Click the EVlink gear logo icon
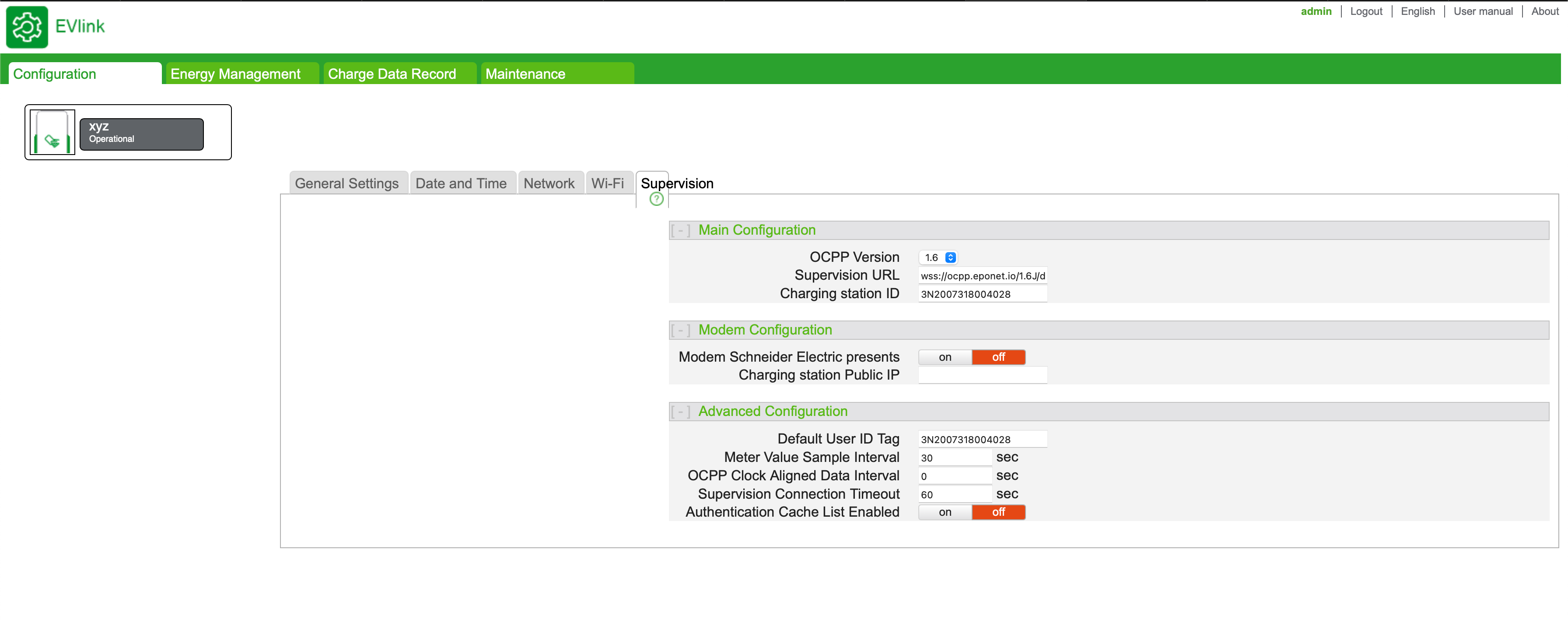 point(27,27)
